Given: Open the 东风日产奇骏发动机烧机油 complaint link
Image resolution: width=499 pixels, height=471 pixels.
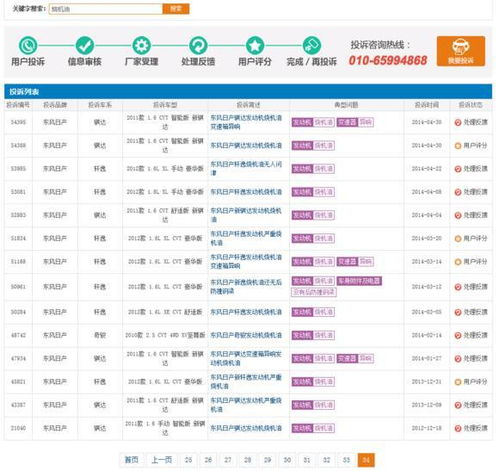Looking at the screenshot, I should [246, 335].
